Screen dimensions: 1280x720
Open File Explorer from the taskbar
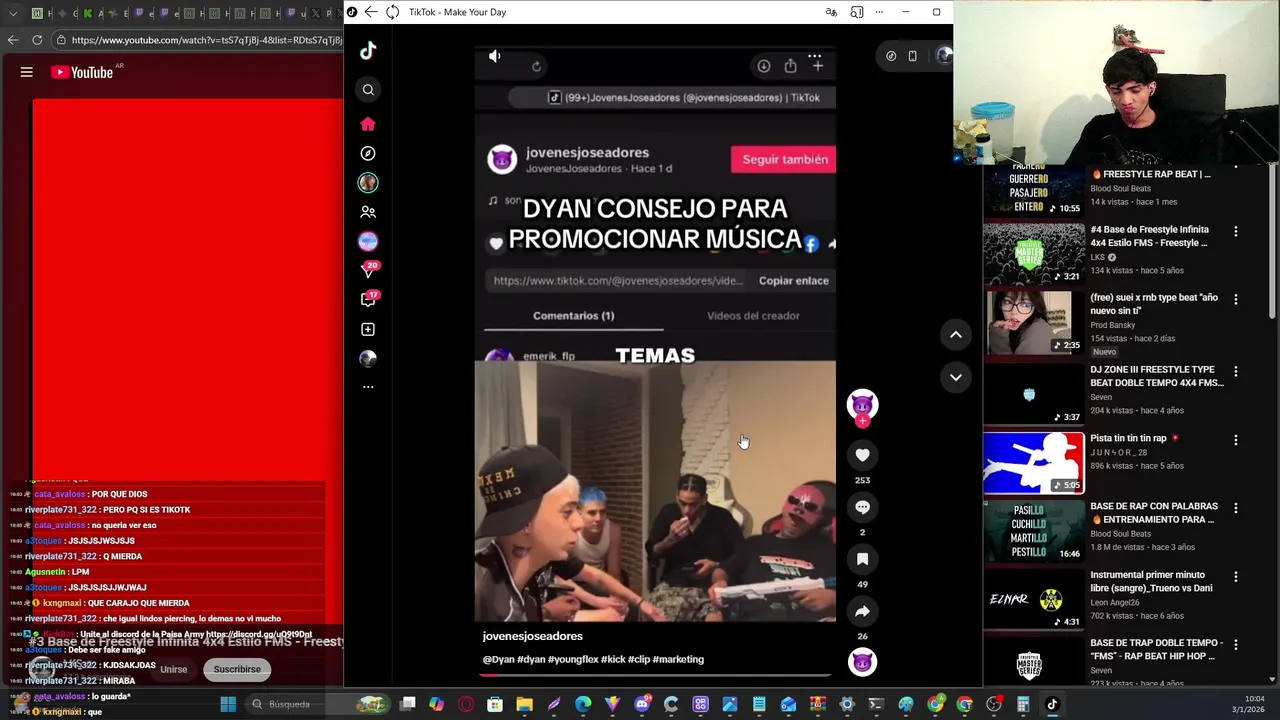pyautogui.click(x=524, y=704)
